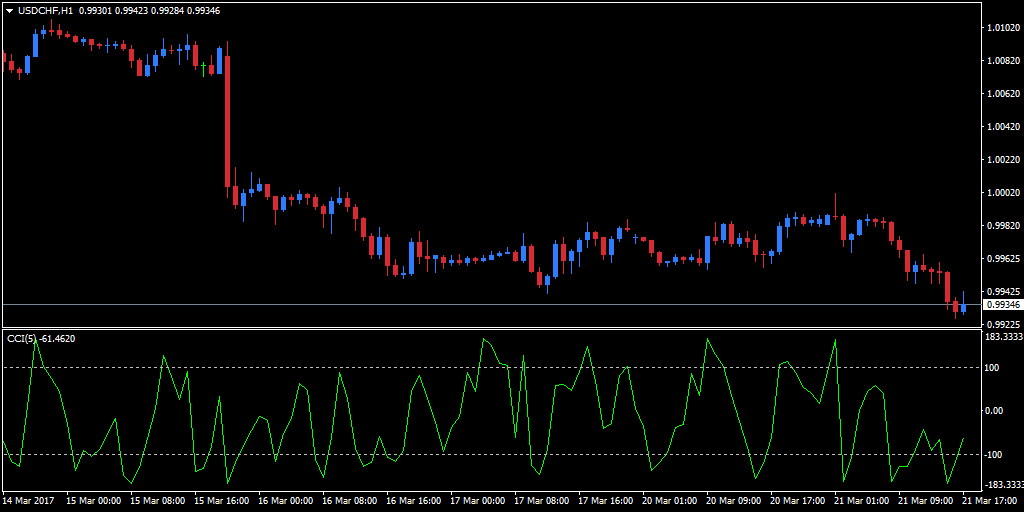
Task: Click the 21 Mar 01:00 time label
Action: [x=861, y=501]
